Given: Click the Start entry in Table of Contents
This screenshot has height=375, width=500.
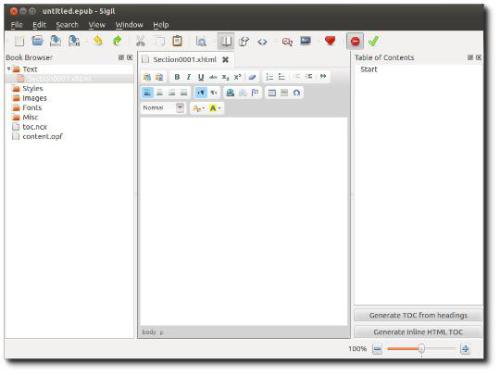Looking at the screenshot, I should [x=369, y=69].
